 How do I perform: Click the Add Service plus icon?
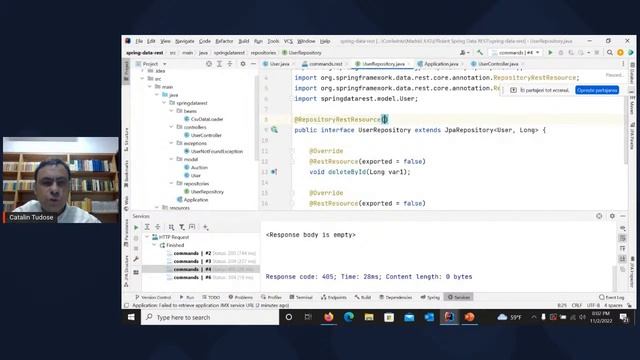[206, 227]
